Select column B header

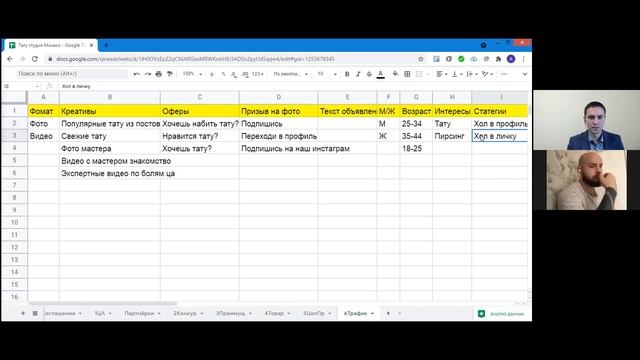tap(110, 97)
